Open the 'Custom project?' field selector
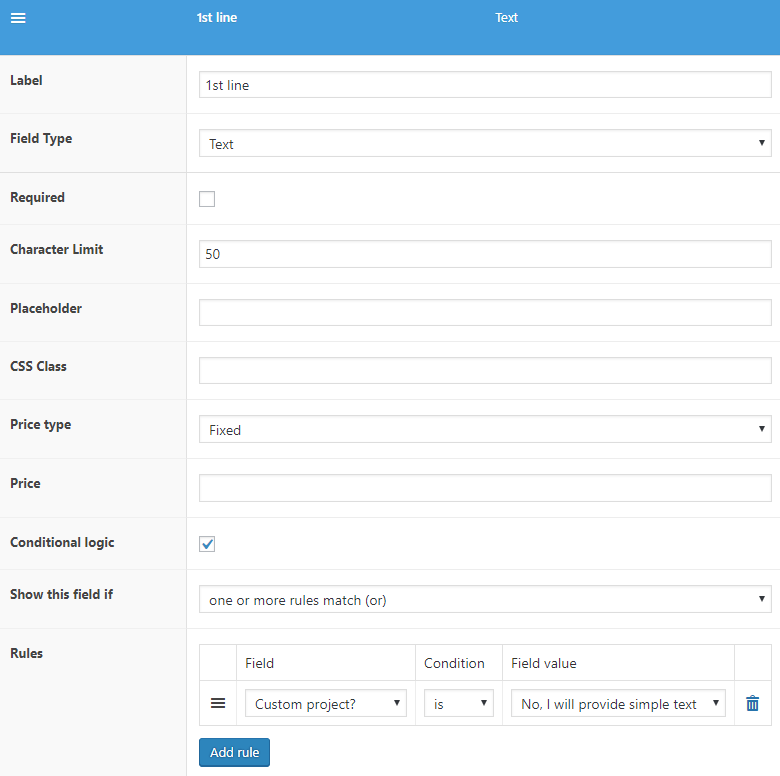 (x=326, y=703)
